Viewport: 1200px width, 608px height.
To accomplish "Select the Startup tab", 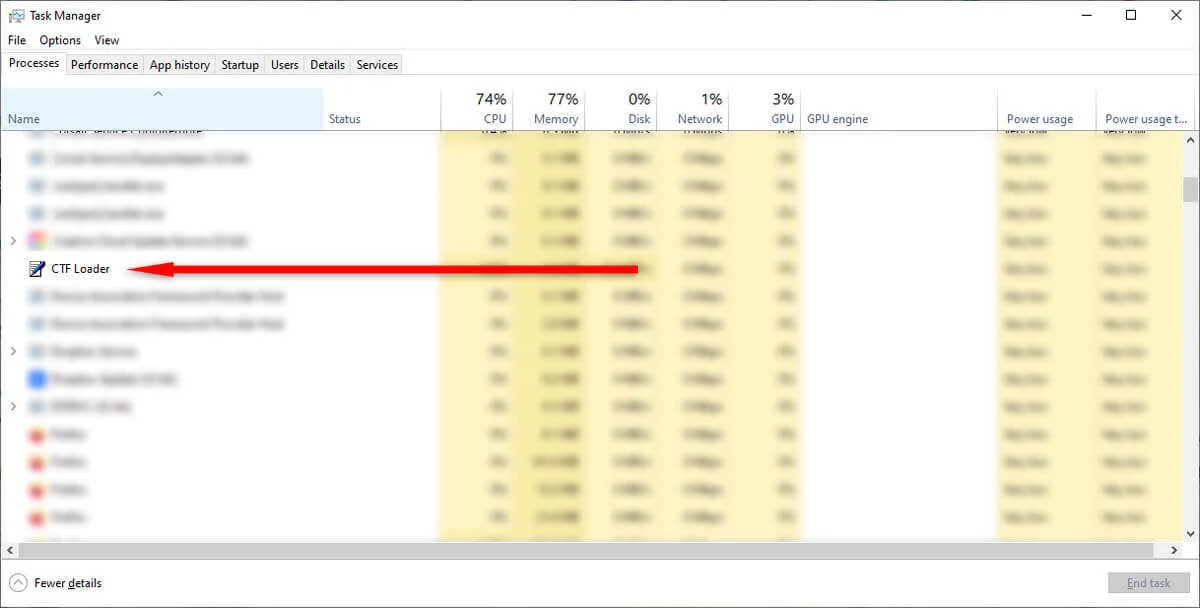I will (x=240, y=64).
